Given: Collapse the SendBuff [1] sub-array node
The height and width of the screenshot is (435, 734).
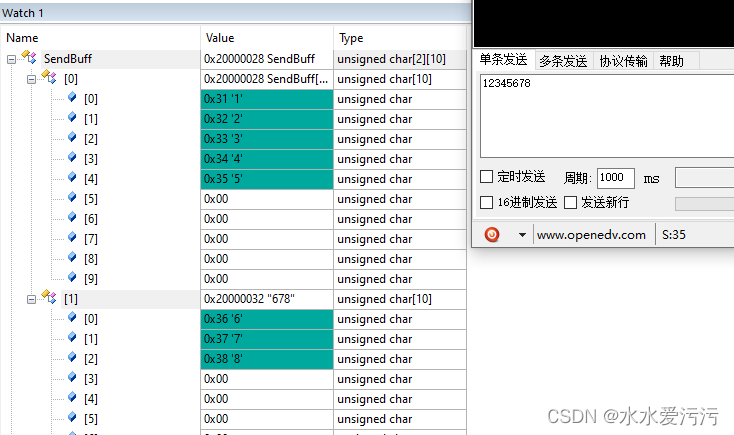Looking at the screenshot, I should 31,299.
